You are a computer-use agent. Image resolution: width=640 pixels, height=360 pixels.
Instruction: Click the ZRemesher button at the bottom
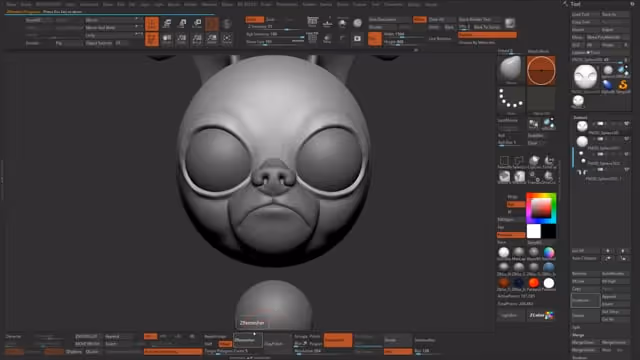247,340
